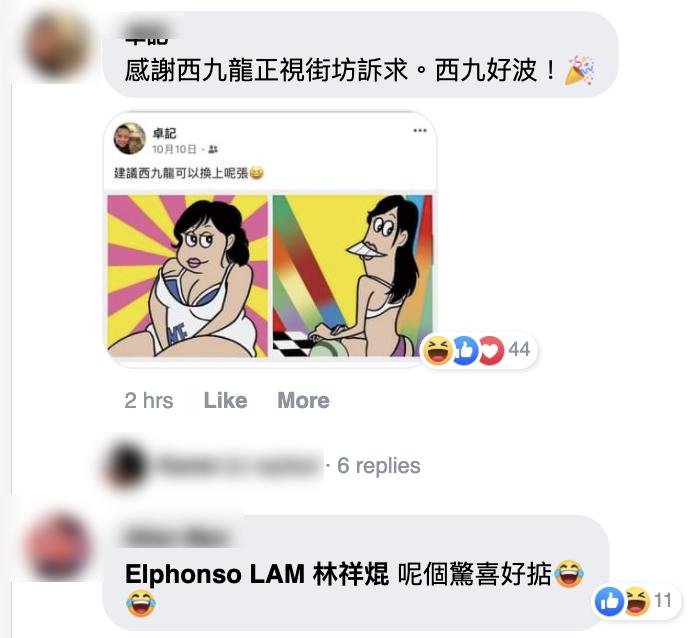
Task: Expand the 6 replies thread
Action: coord(378,466)
